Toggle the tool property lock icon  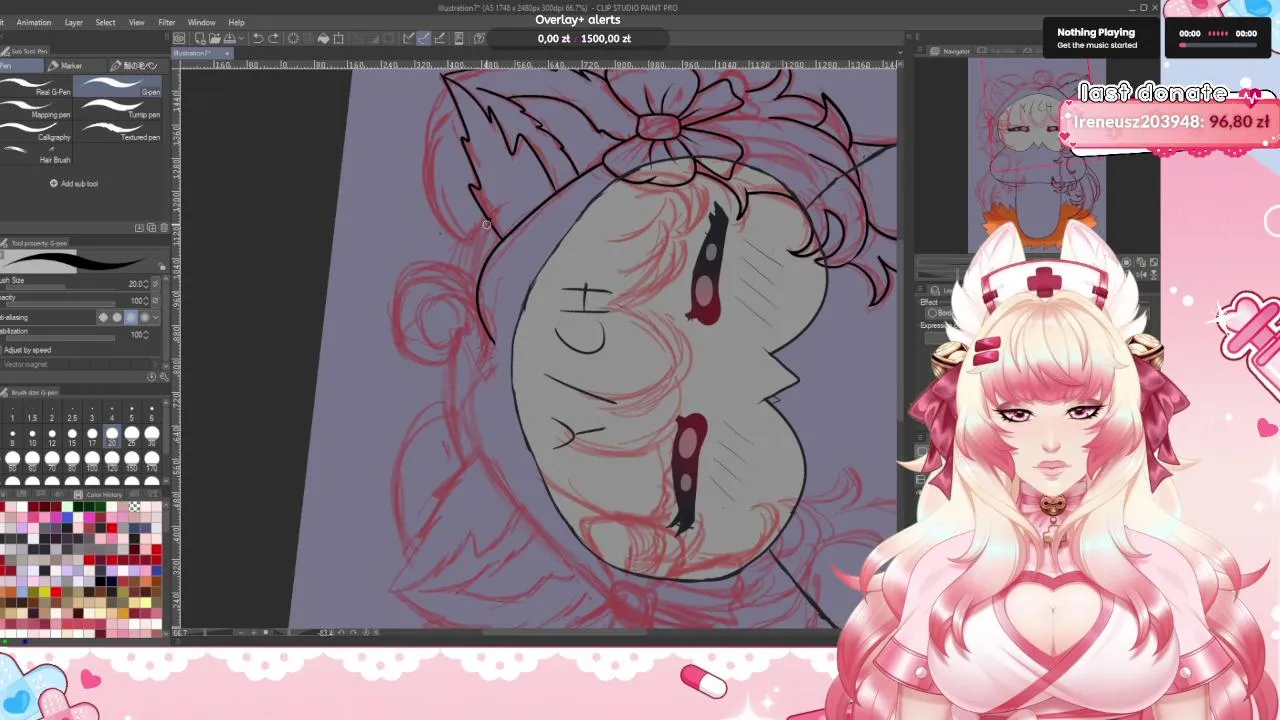click(162, 266)
